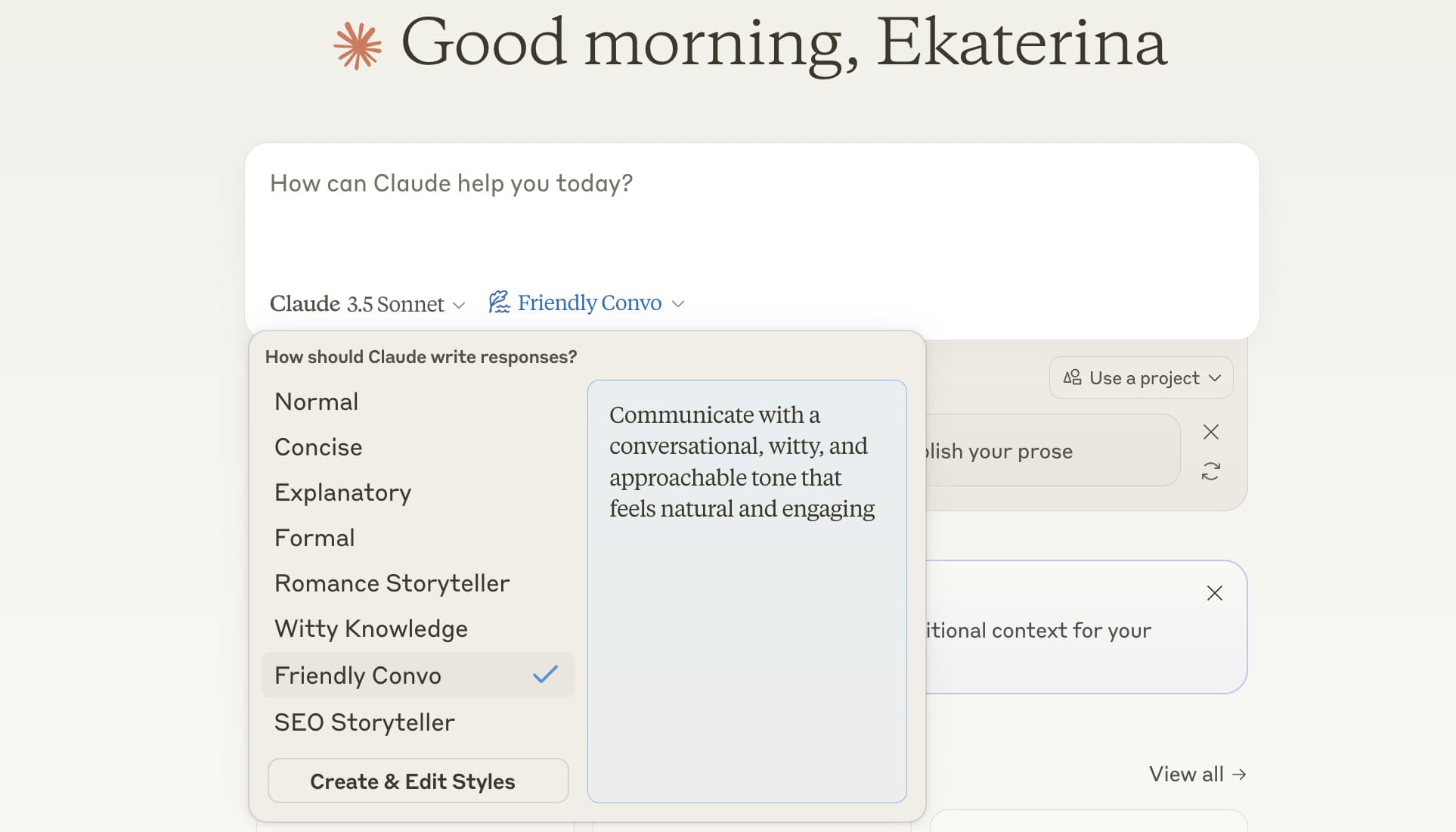Switch to Romance Storyteller style
Screen dimensions: 1456x832
click(x=392, y=583)
